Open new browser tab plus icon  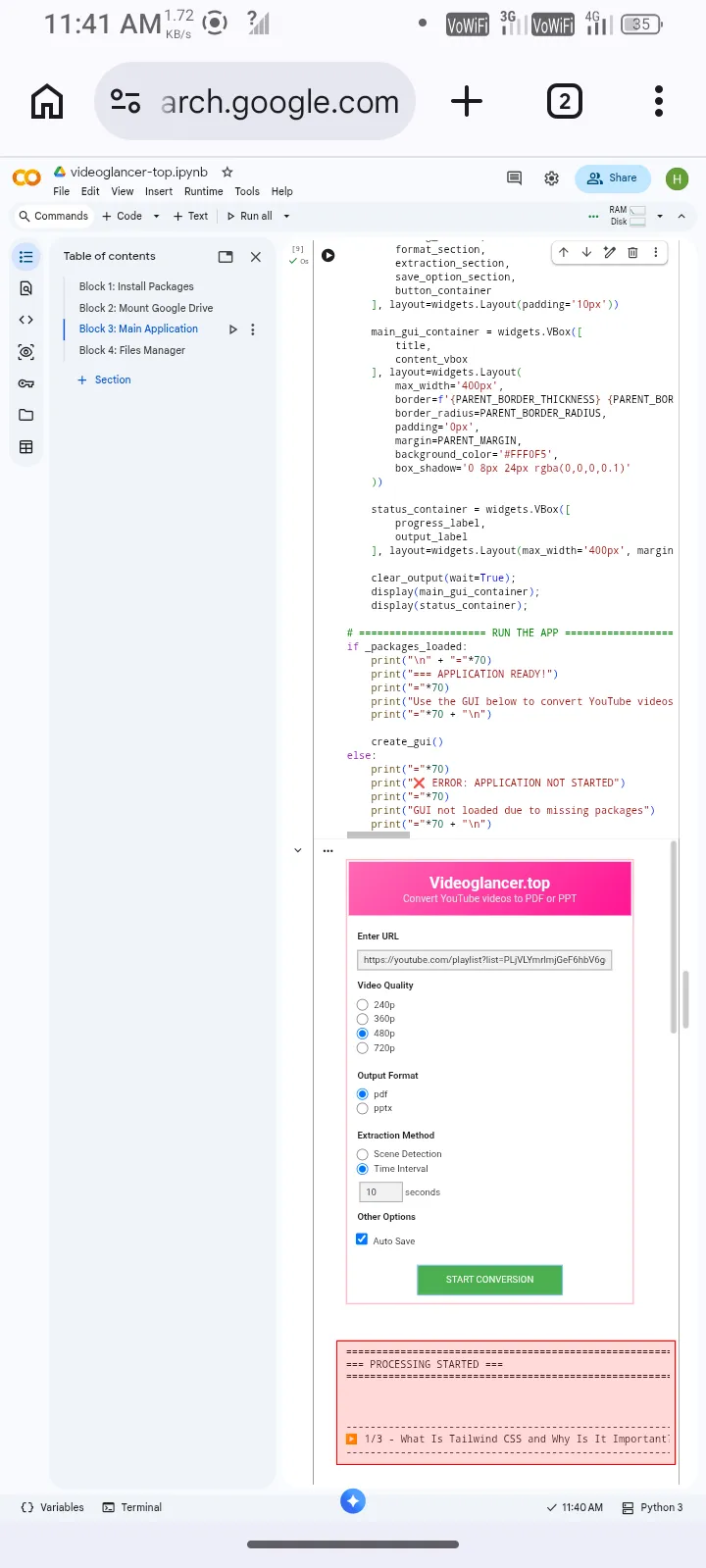[467, 101]
